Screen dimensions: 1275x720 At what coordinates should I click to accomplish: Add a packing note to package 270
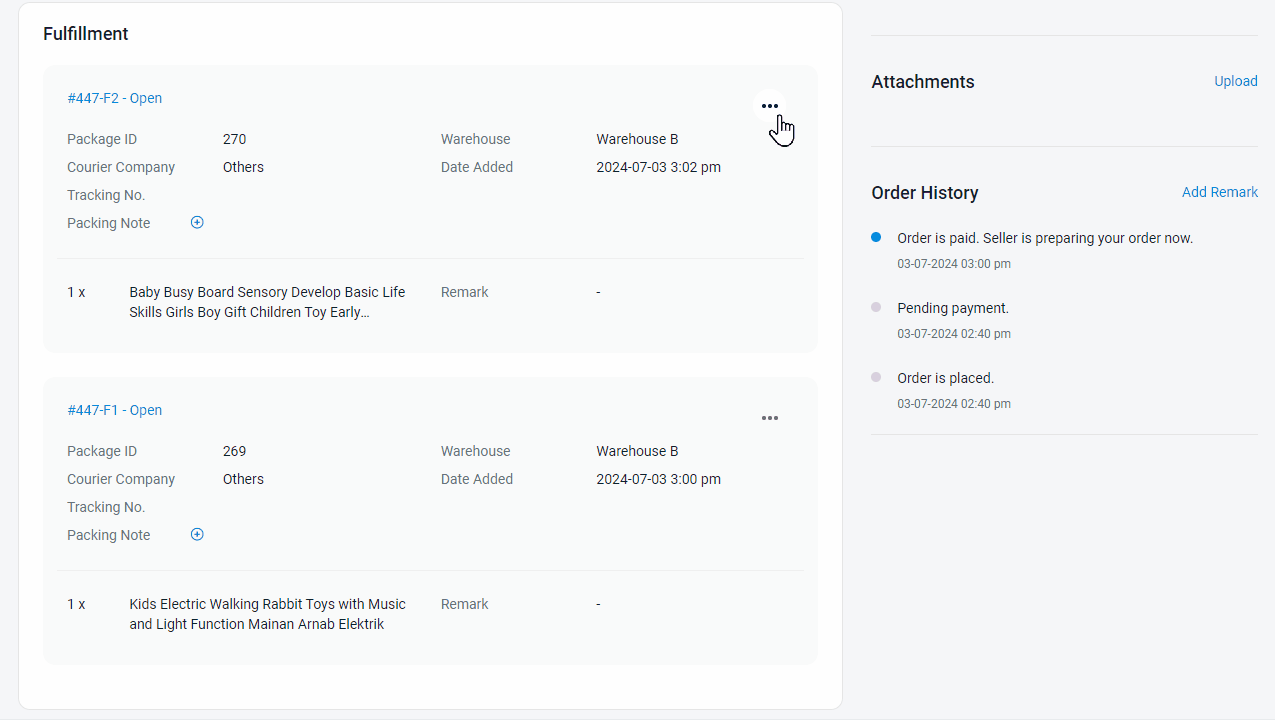197,223
